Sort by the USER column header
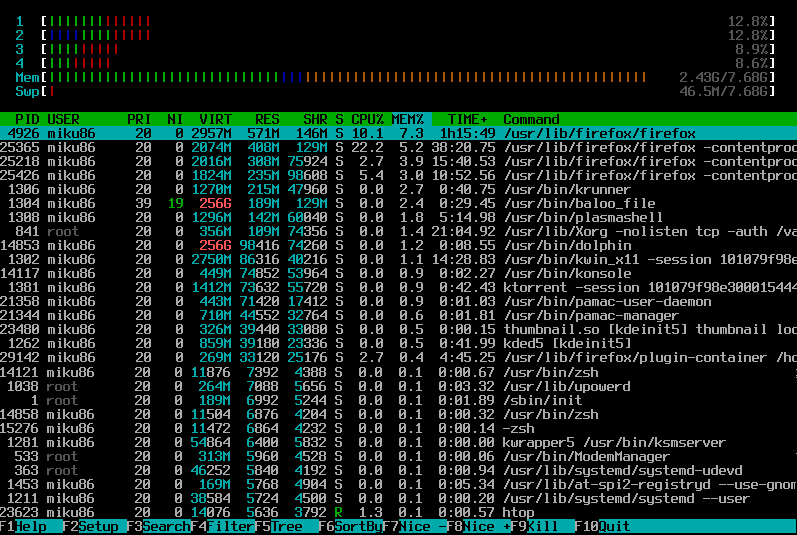Image resolution: width=797 pixels, height=535 pixels. click(x=63, y=119)
